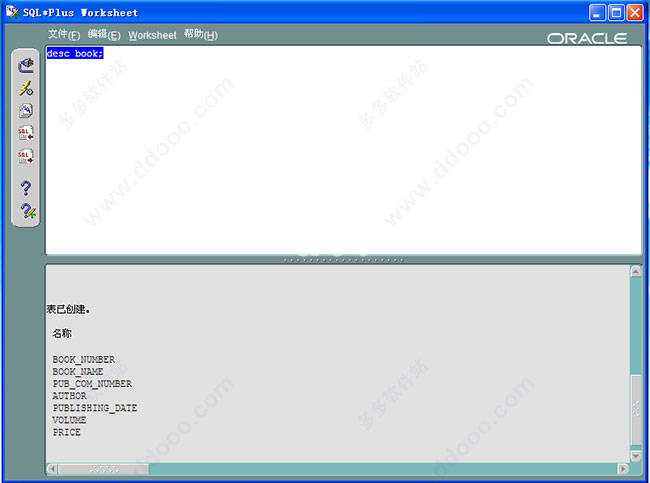Viewport: 650px width, 483px height.
Task: Click the 名称 header in output
Action: click(x=62, y=333)
